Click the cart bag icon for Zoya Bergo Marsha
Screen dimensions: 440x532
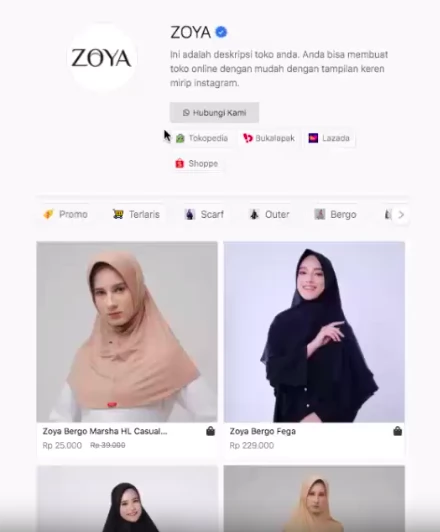tap(210, 431)
